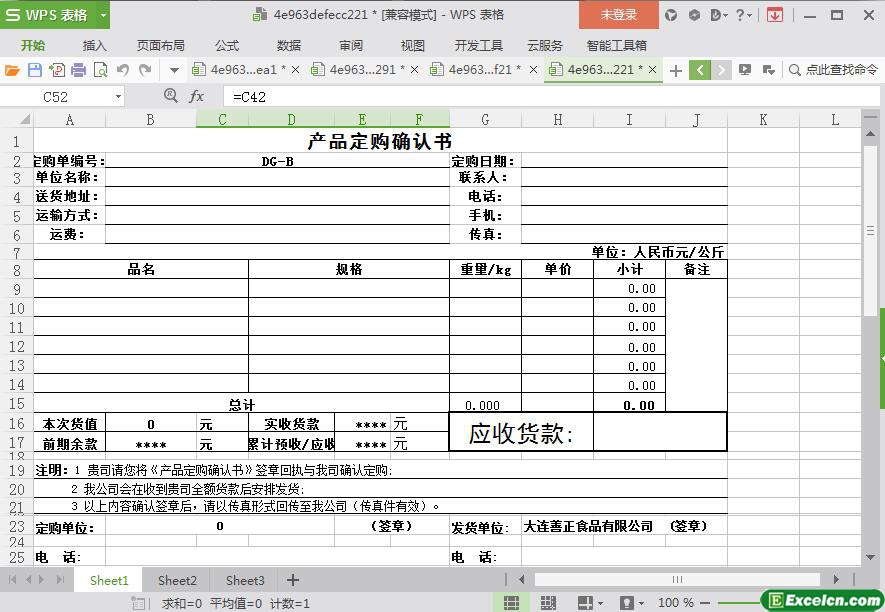Click the 未登录 login button
Screen dimensions: 885x612
618,15
